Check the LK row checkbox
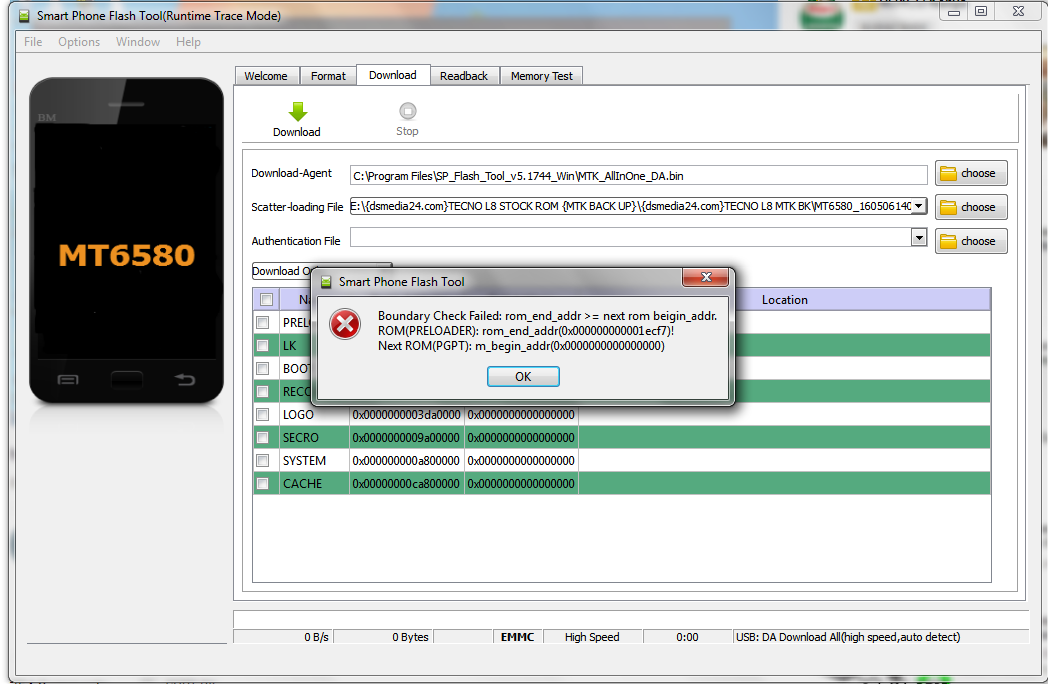Screen dimensions: 1048x684 pyautogui.click(x=263, y=346)
